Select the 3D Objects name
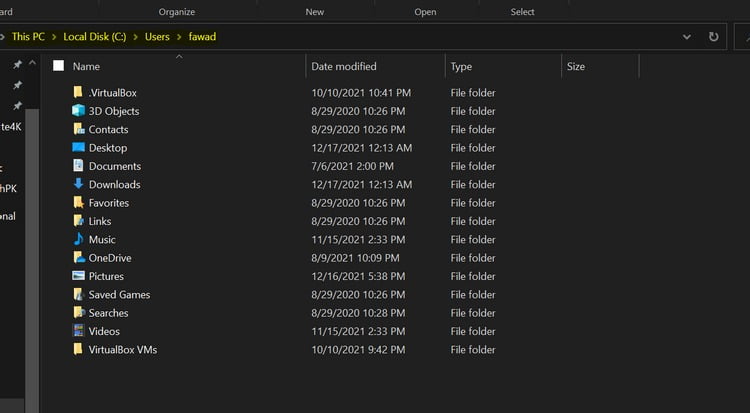Screen dimensions: 750x413 coord(114,111)
